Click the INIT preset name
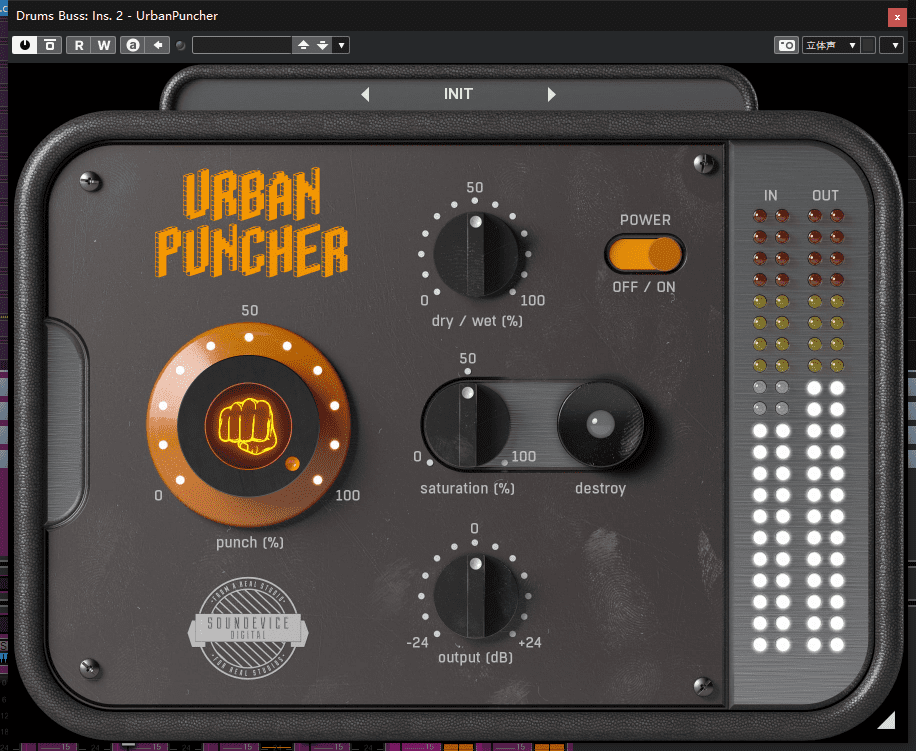Image resolution: width=916 pixels, height=751 pixels. [458, 94]
